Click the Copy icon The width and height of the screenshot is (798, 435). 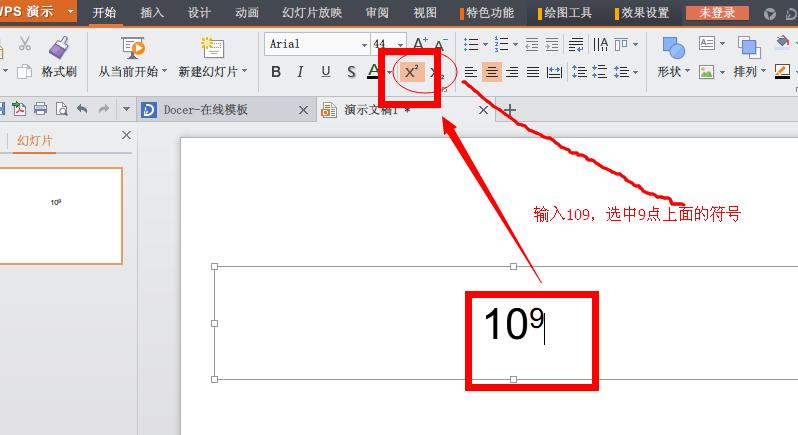(x=24, y=72)
